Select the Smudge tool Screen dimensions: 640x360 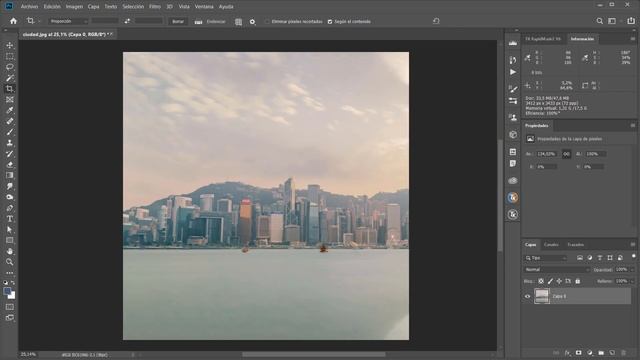(x=10, y=186)
